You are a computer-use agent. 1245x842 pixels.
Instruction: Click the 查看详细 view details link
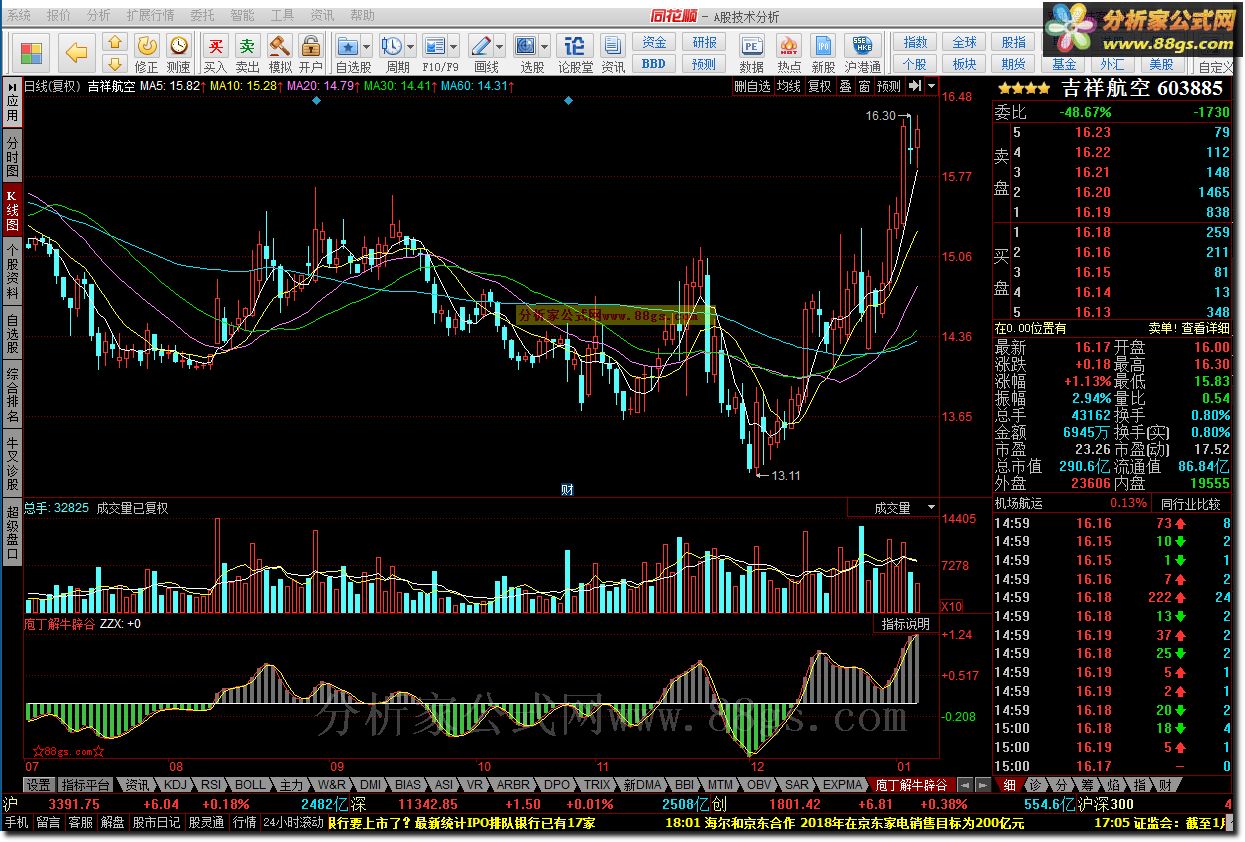coord(1206,328)
